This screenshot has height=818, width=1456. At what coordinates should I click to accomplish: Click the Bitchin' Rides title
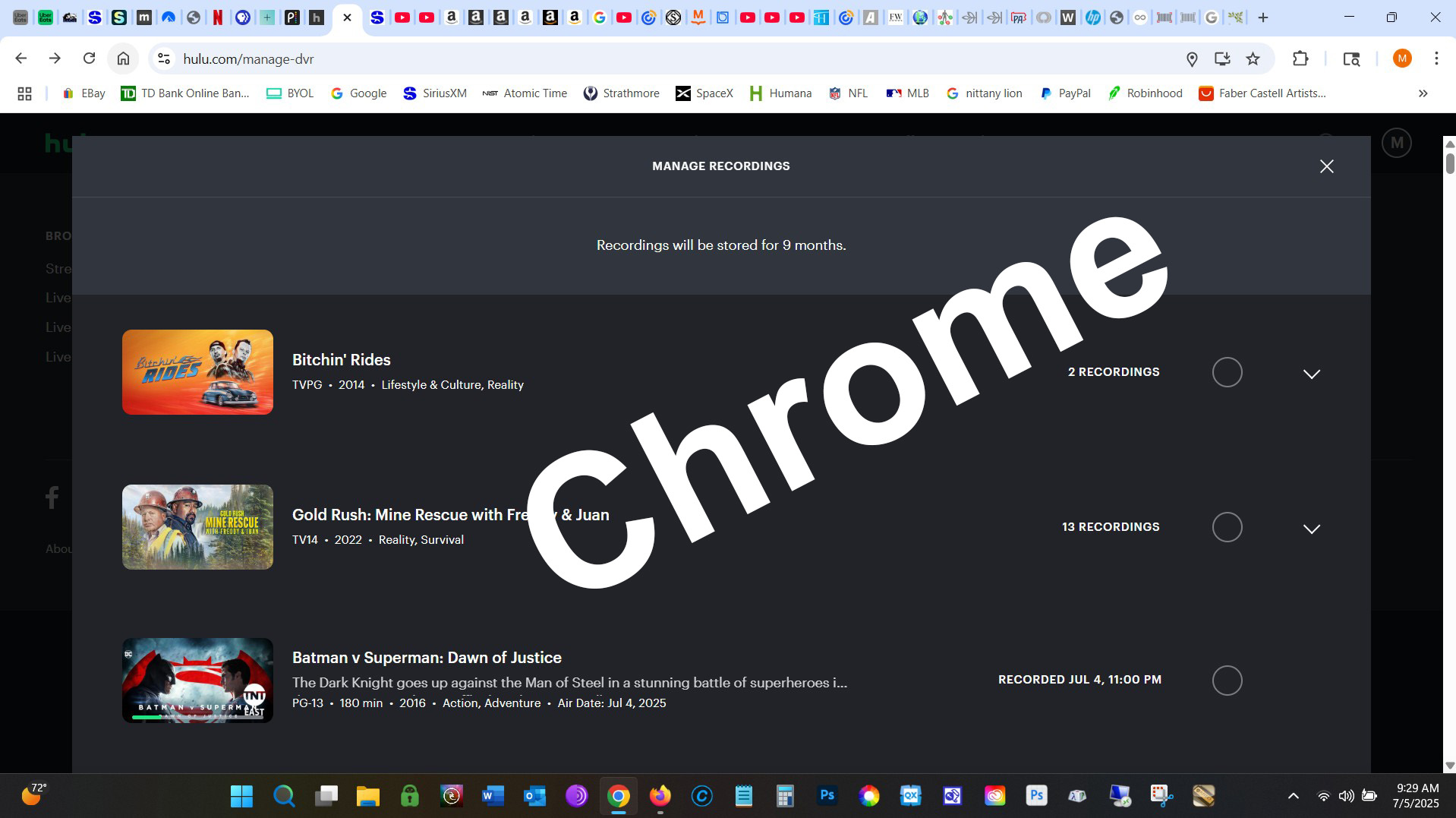tap(342, 360)
